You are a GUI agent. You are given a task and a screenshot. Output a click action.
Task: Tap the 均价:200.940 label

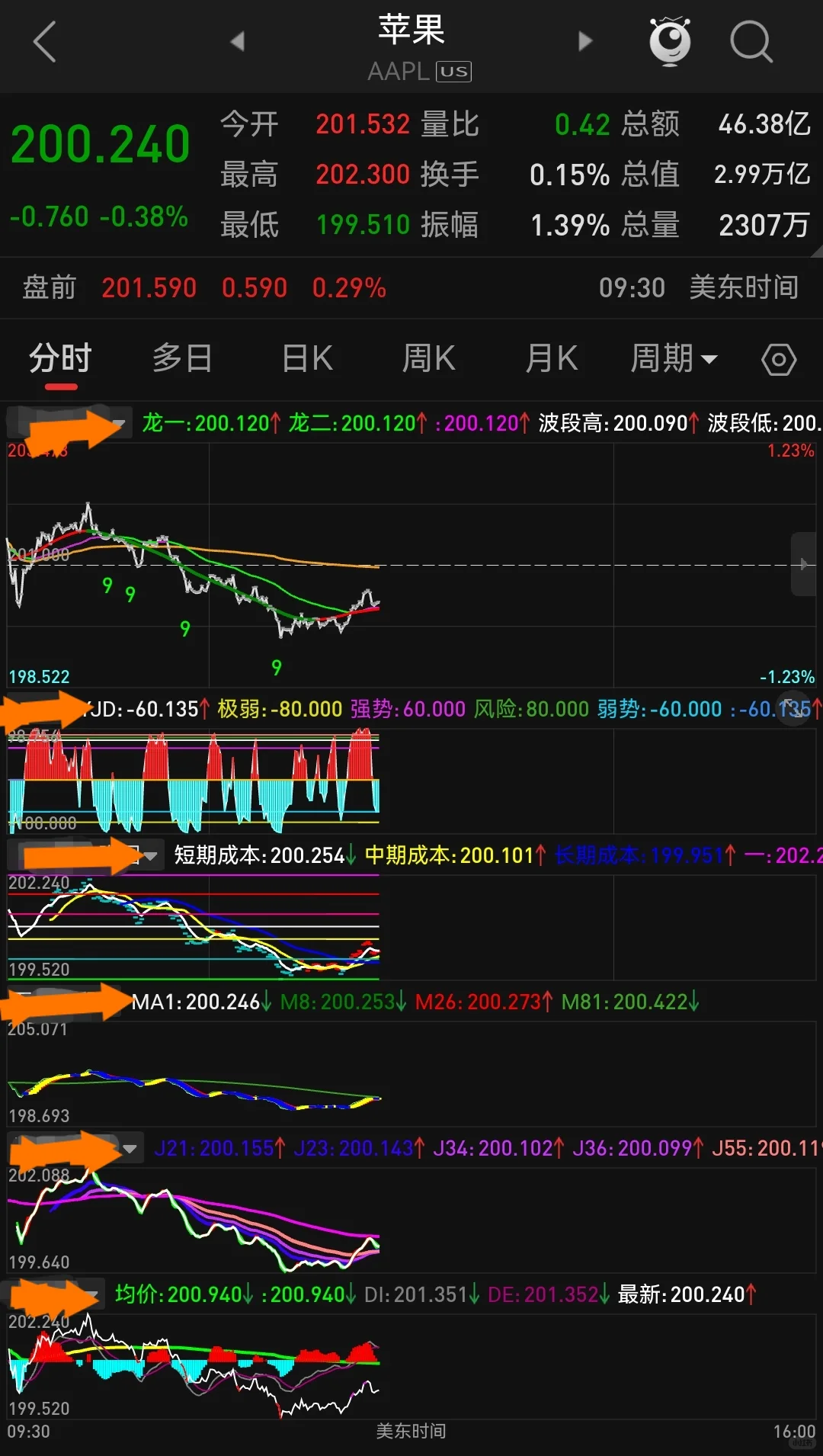[x=184, y=1294]
